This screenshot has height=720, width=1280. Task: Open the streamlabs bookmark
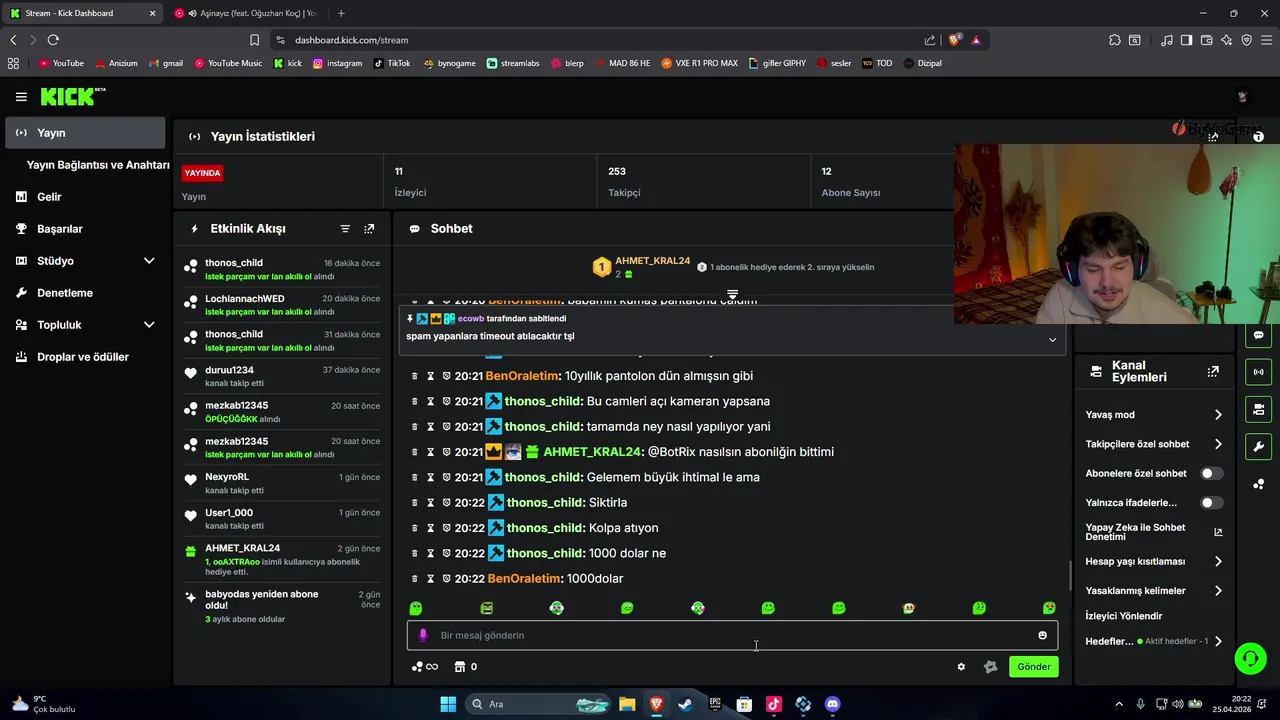point(513,63)
